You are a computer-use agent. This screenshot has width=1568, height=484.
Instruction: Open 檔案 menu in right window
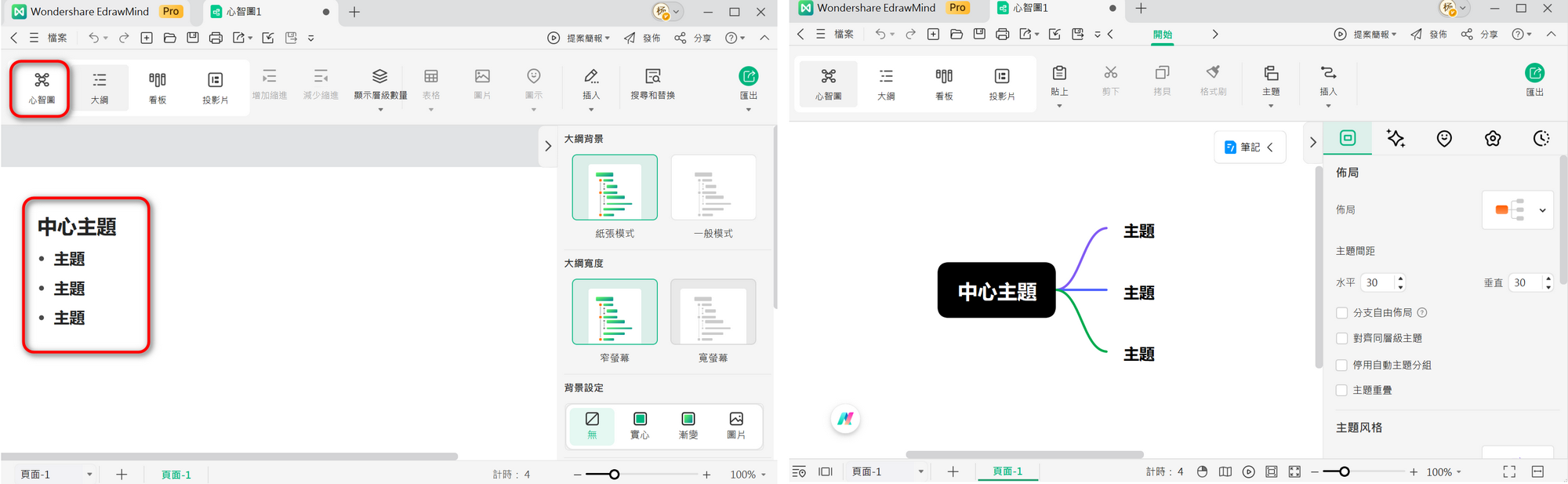tap(844, 34)
